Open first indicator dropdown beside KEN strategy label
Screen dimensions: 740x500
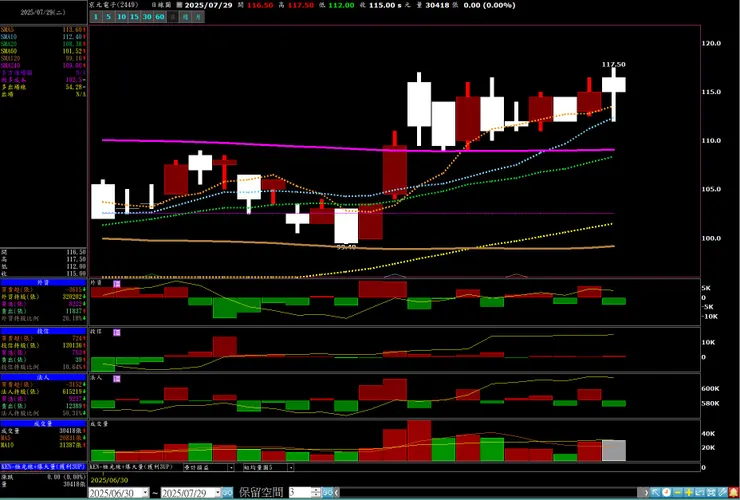click(x=231, y=467)
